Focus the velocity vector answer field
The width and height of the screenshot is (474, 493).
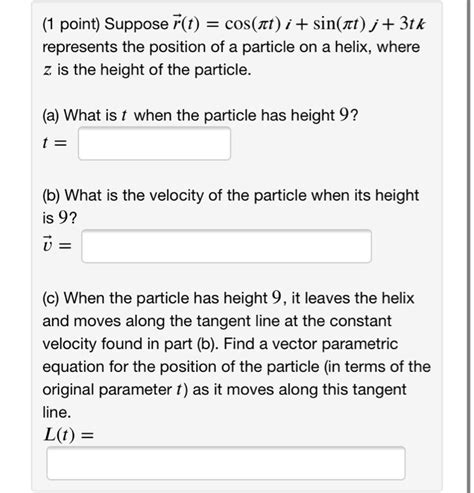tap(227, 246)
